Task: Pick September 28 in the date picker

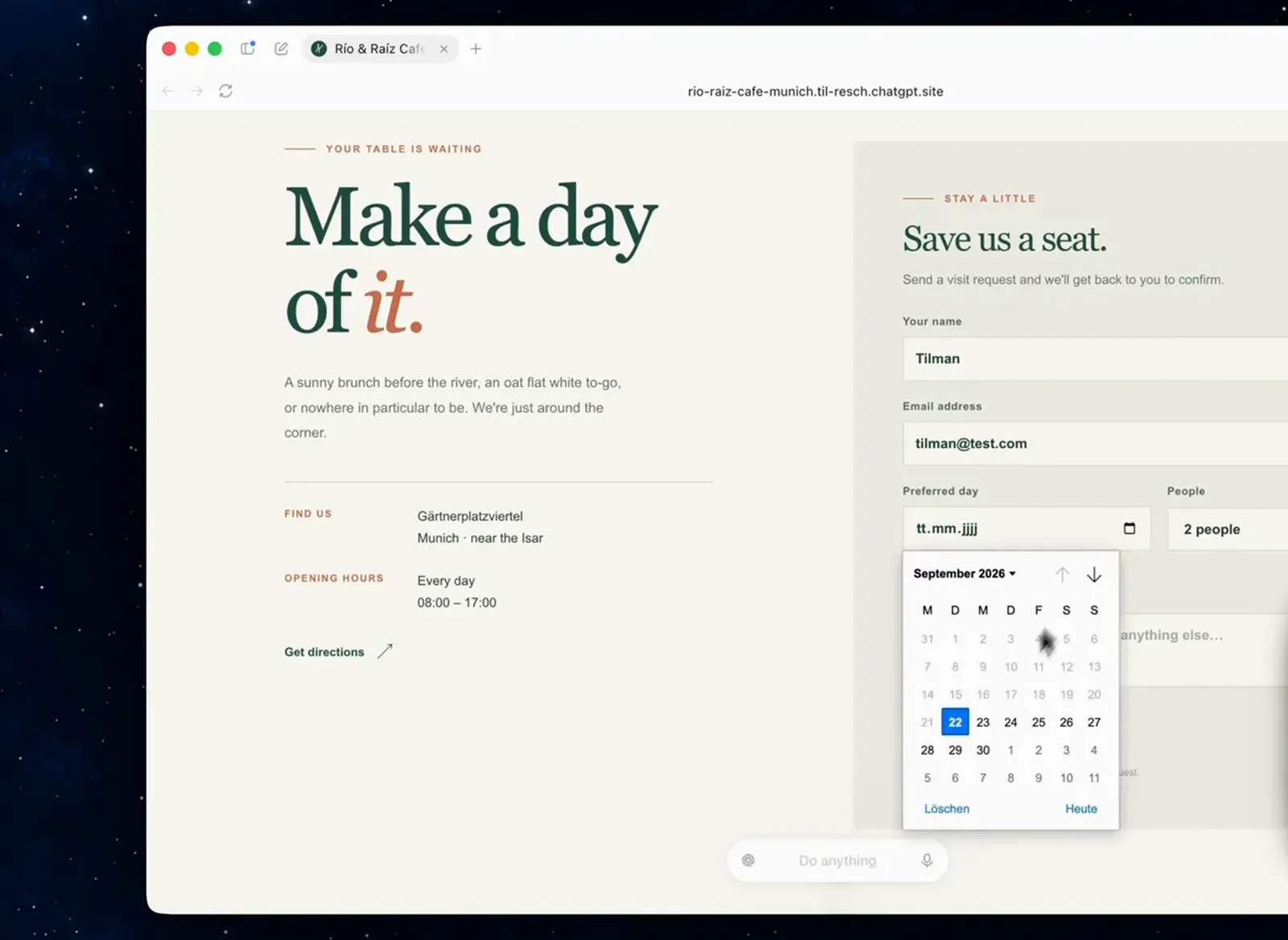Action: pos(927,750)
